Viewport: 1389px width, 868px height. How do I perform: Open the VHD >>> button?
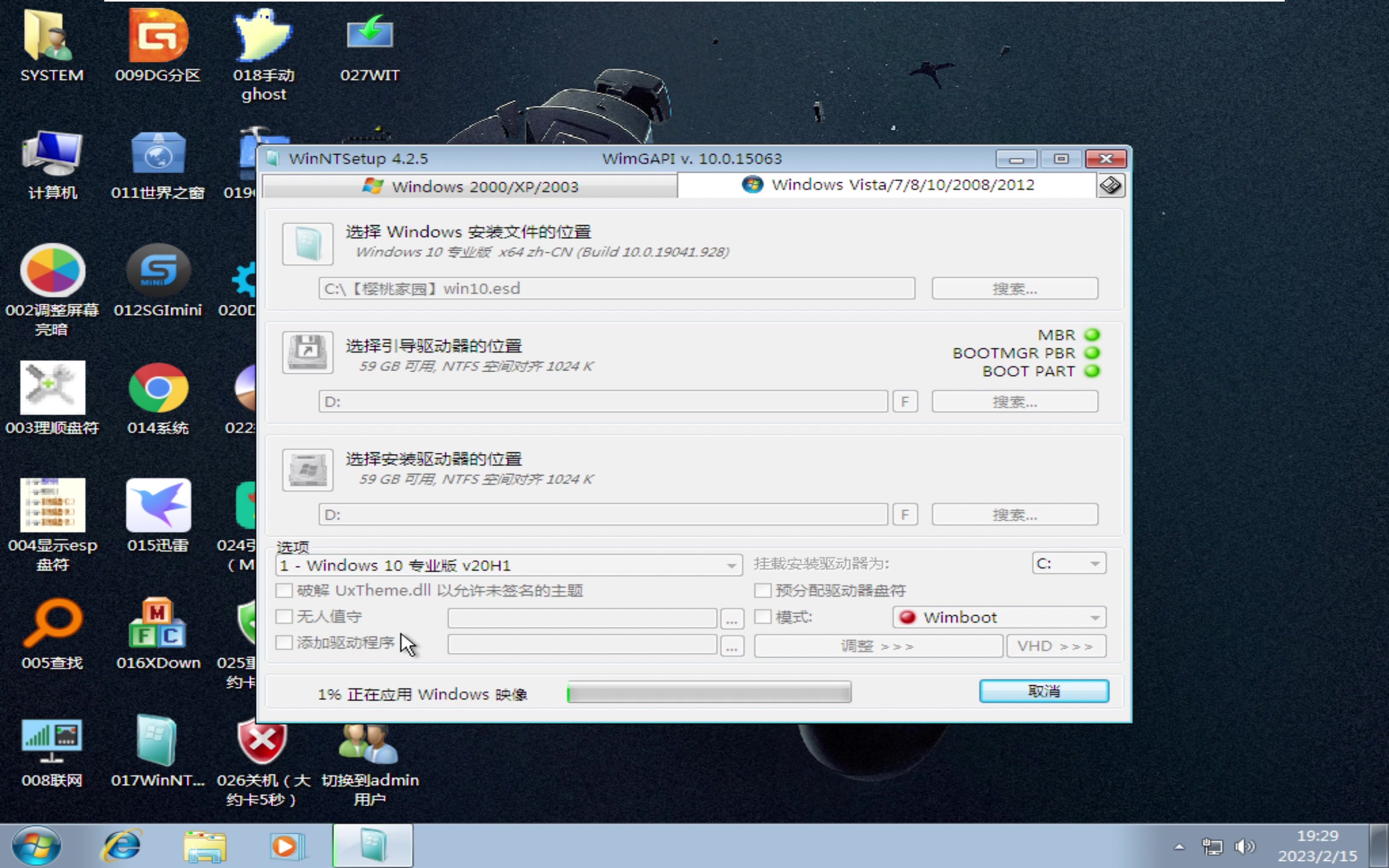tap(1056, 646)
